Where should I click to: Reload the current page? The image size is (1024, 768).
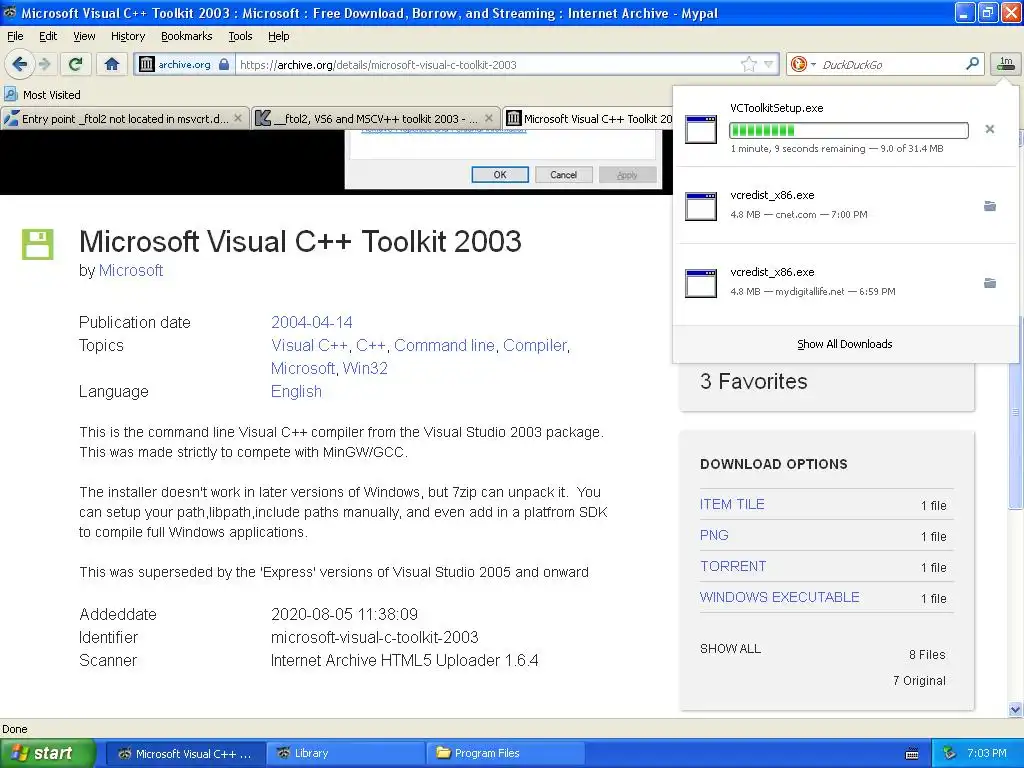pos(76,64)
